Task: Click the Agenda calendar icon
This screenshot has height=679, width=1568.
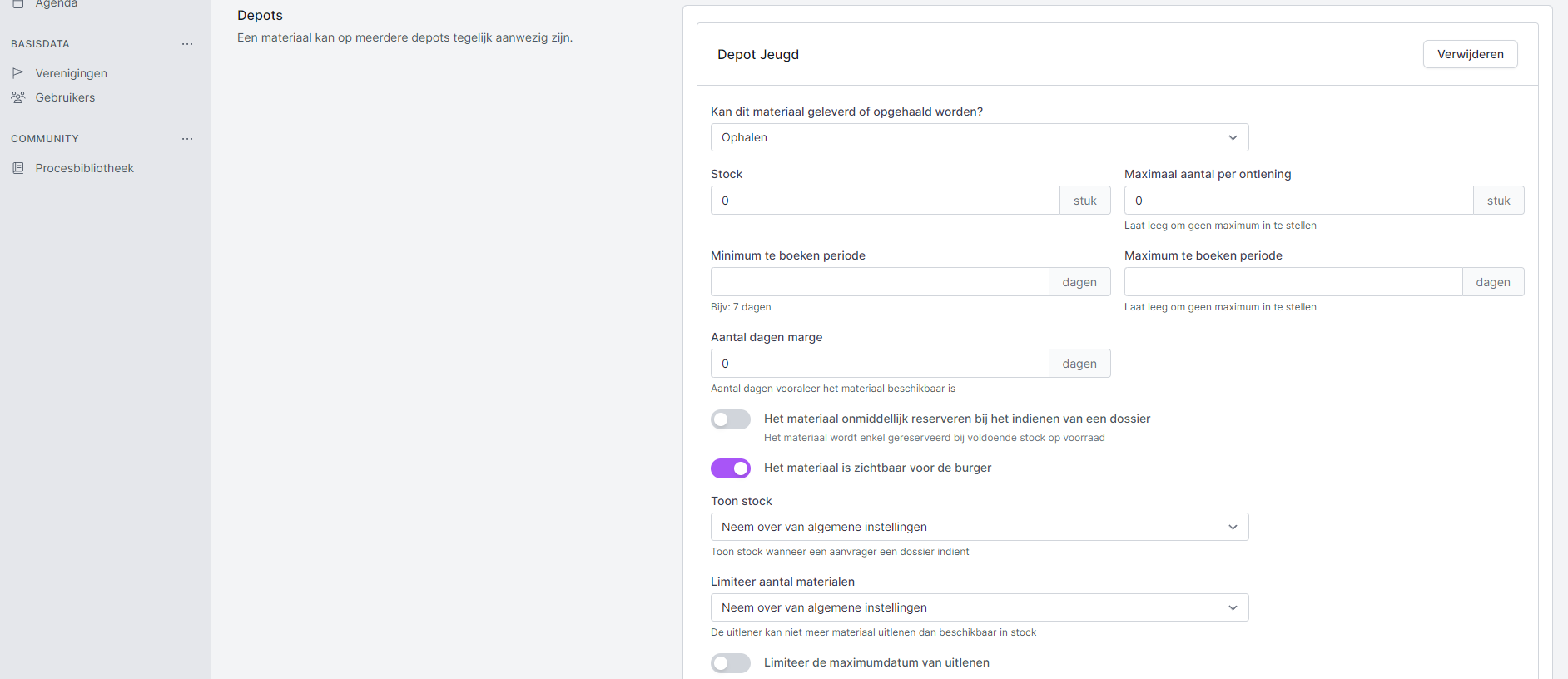Action: point(17,4)
